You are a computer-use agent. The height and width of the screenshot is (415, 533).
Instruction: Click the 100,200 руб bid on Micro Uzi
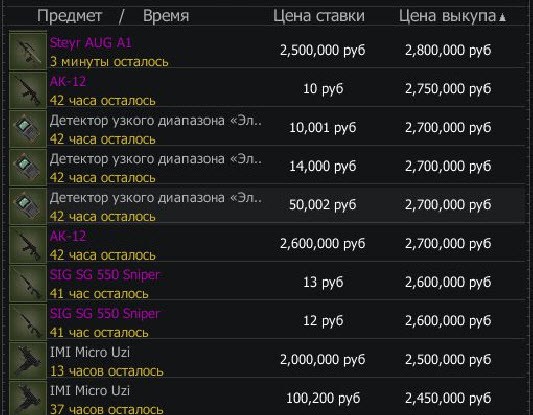(x=323, y=398)
